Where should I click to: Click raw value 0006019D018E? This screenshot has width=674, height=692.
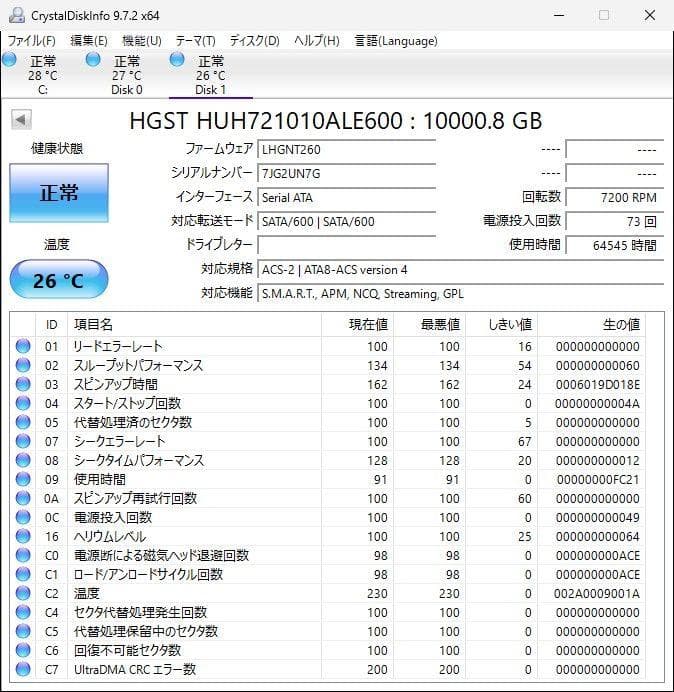598,384
